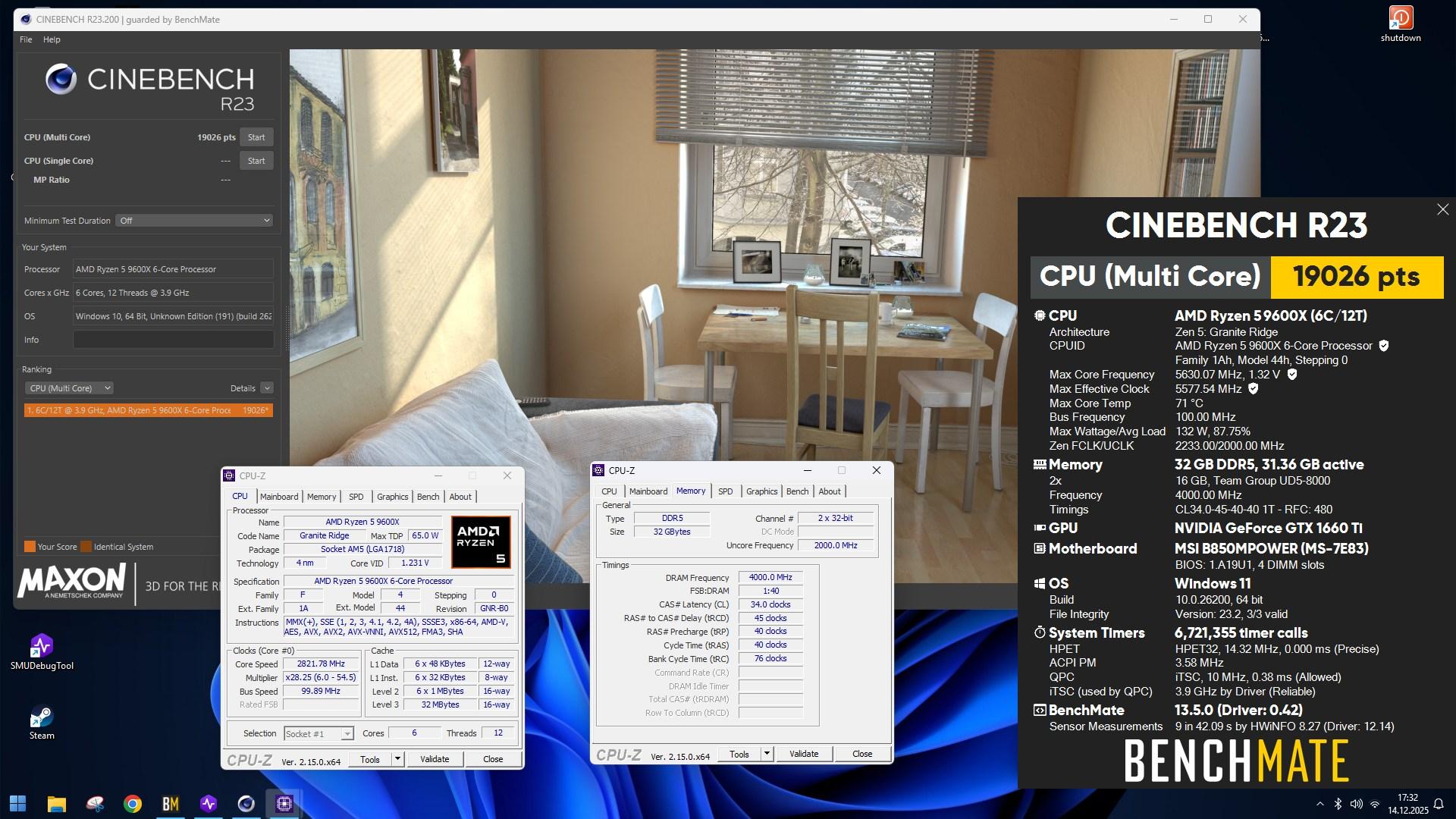Click the Info input field

pos(173,340)
